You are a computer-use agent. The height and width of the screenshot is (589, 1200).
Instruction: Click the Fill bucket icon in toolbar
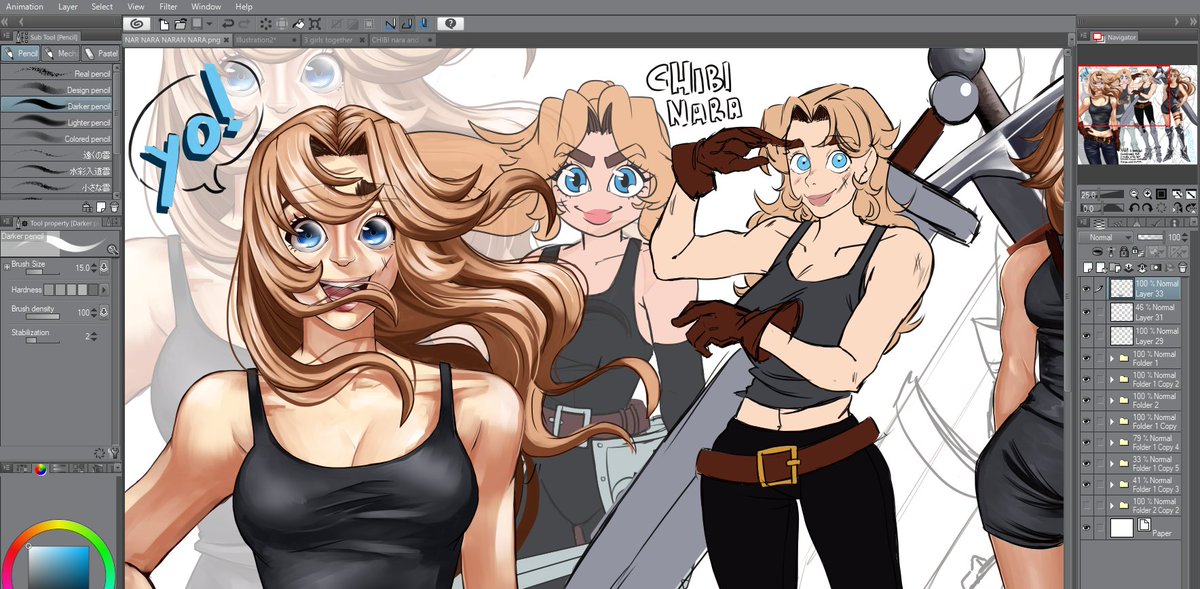[x=299, y=24]
